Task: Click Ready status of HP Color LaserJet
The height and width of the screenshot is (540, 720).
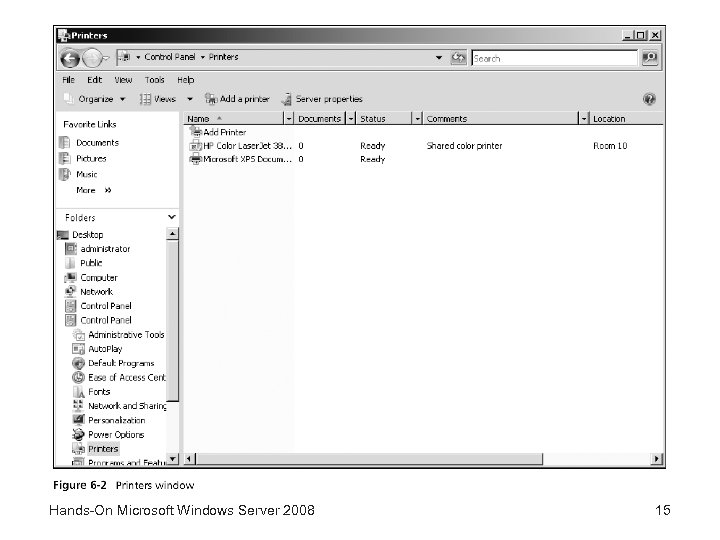Action: 372,146
